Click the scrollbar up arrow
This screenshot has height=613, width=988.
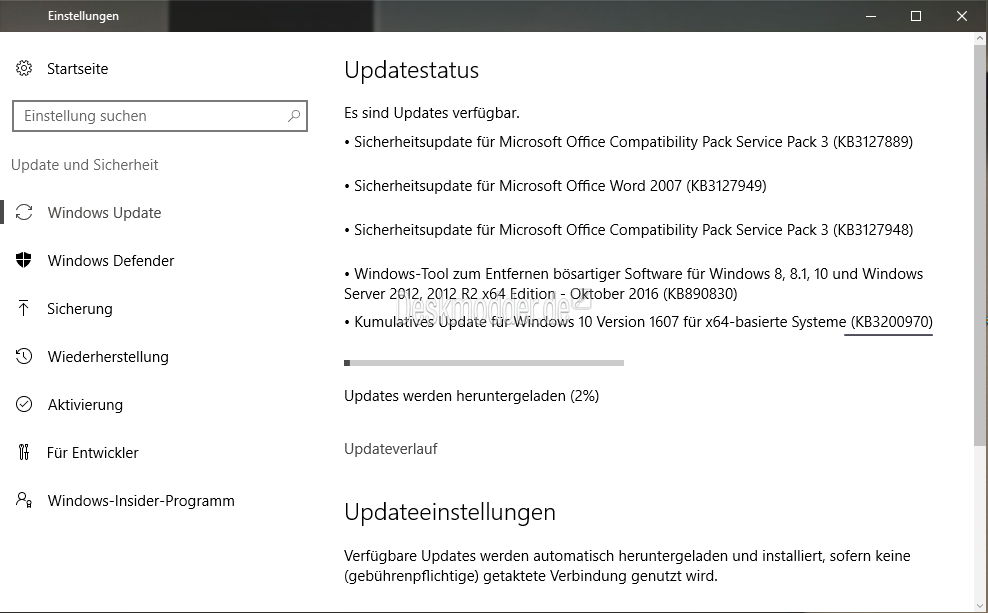(x=980, y=38)
